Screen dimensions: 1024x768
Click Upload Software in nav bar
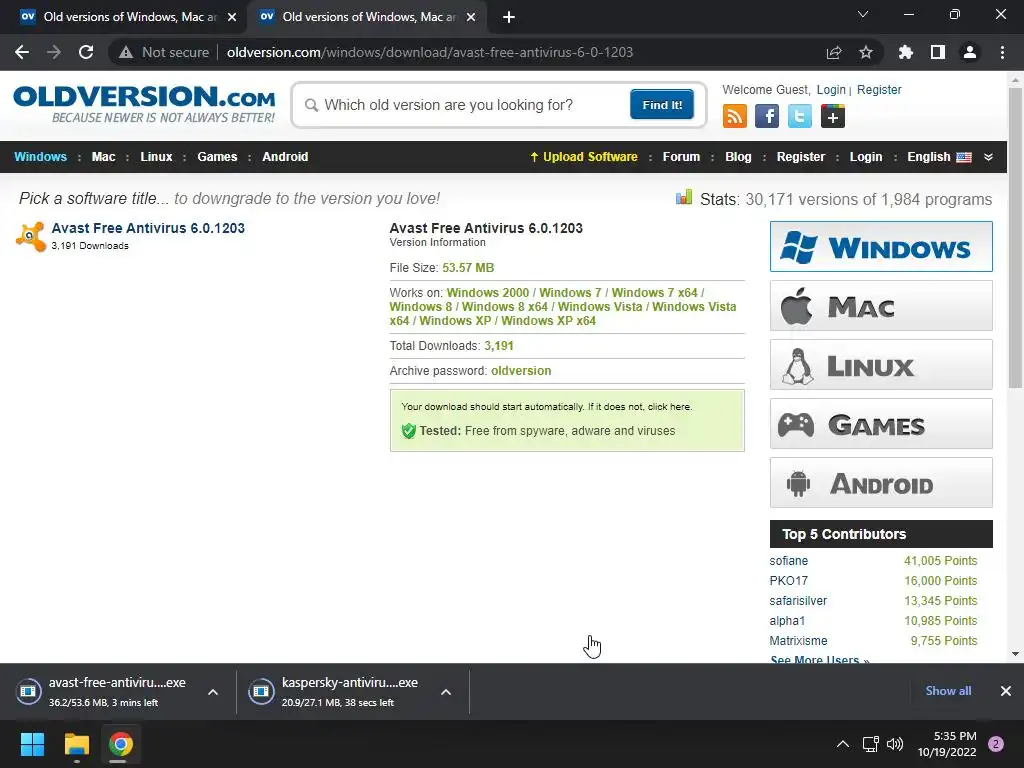584,157
